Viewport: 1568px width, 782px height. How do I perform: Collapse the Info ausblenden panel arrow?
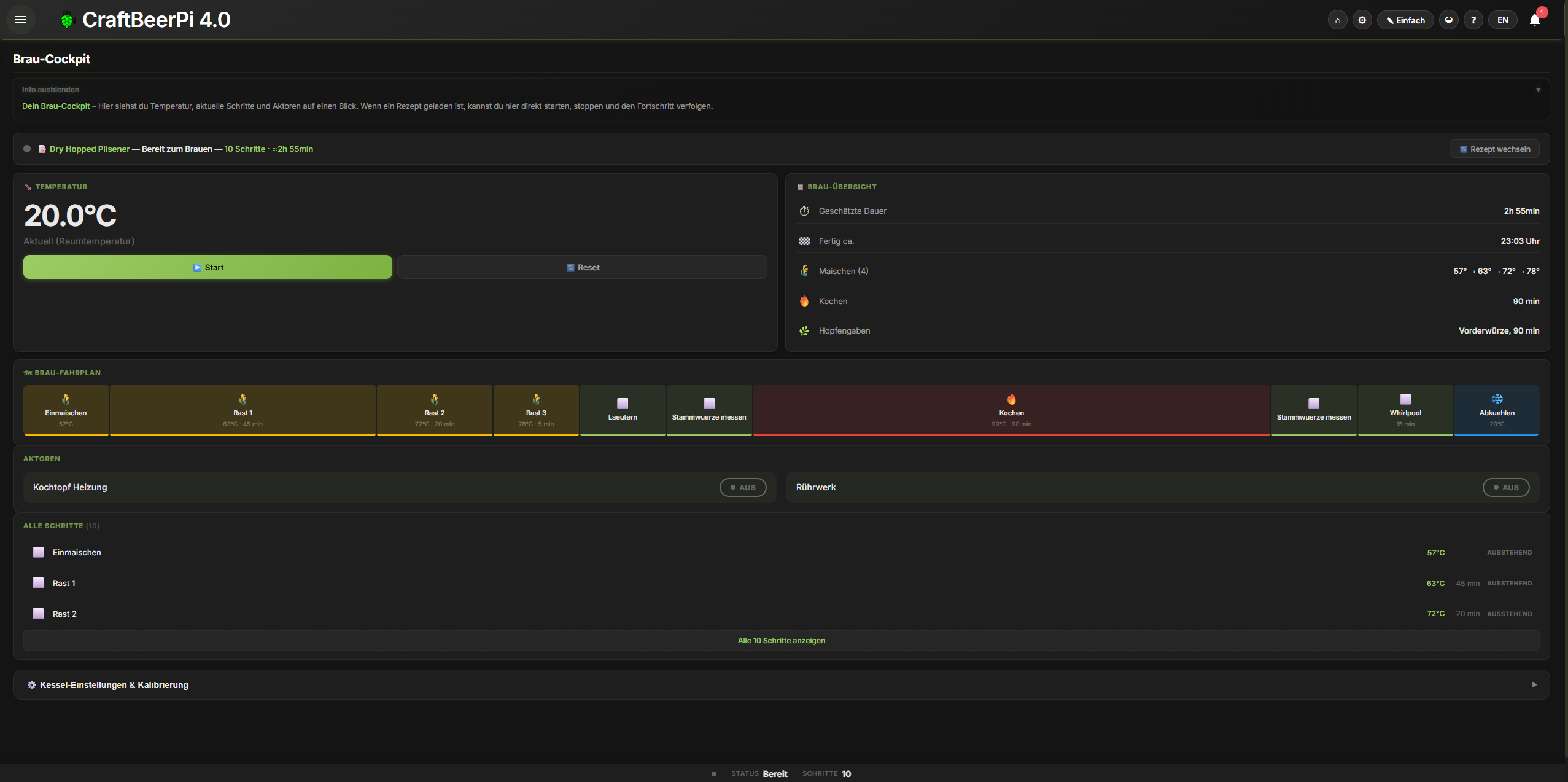click(1538, 90)
